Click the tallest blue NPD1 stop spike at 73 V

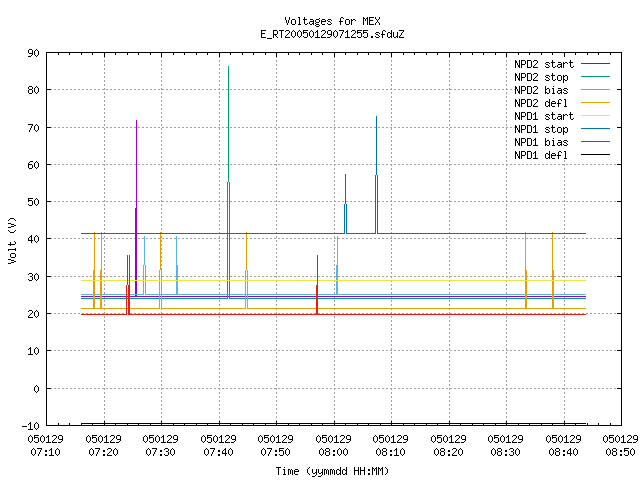(x=376, y=175)
